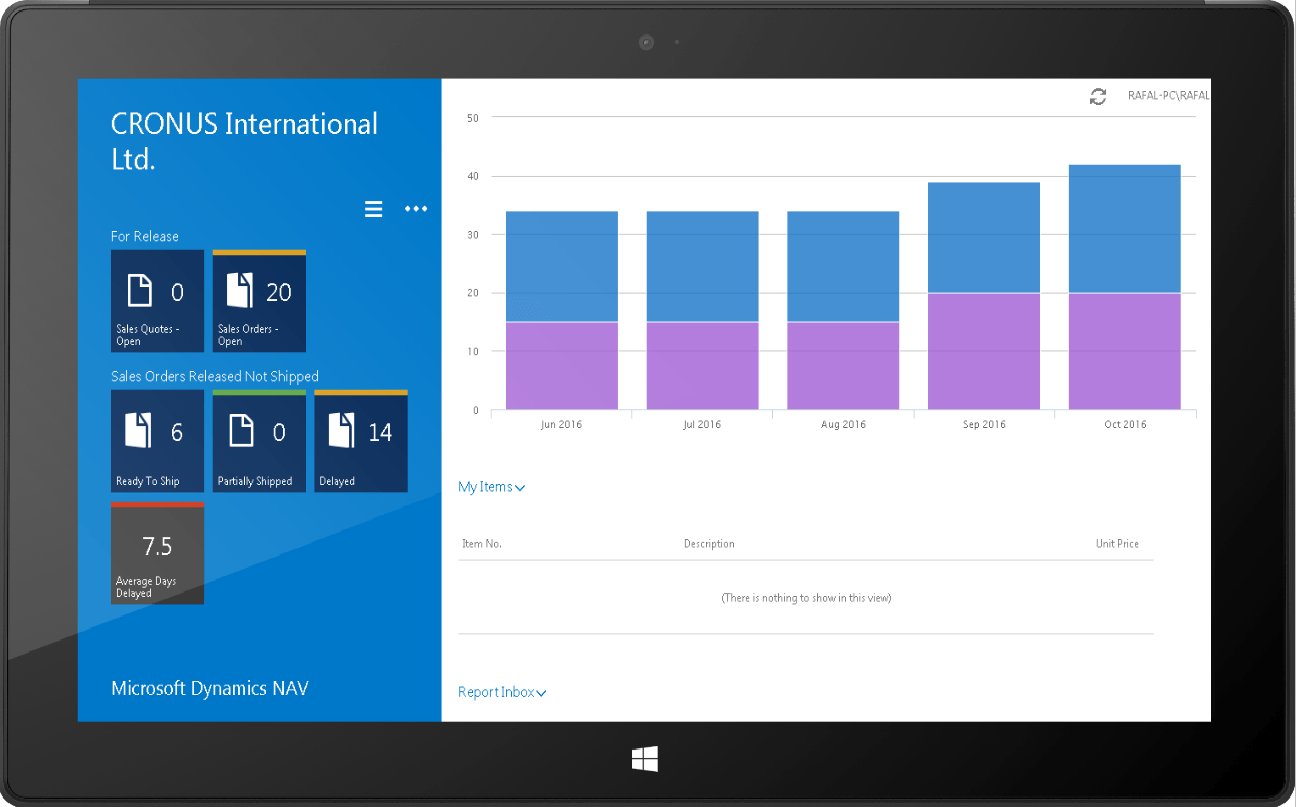Select the purple segment of Aug 2016 bar
The height and width of the screenshot is (807, 1299).
[x=843, y=366]
